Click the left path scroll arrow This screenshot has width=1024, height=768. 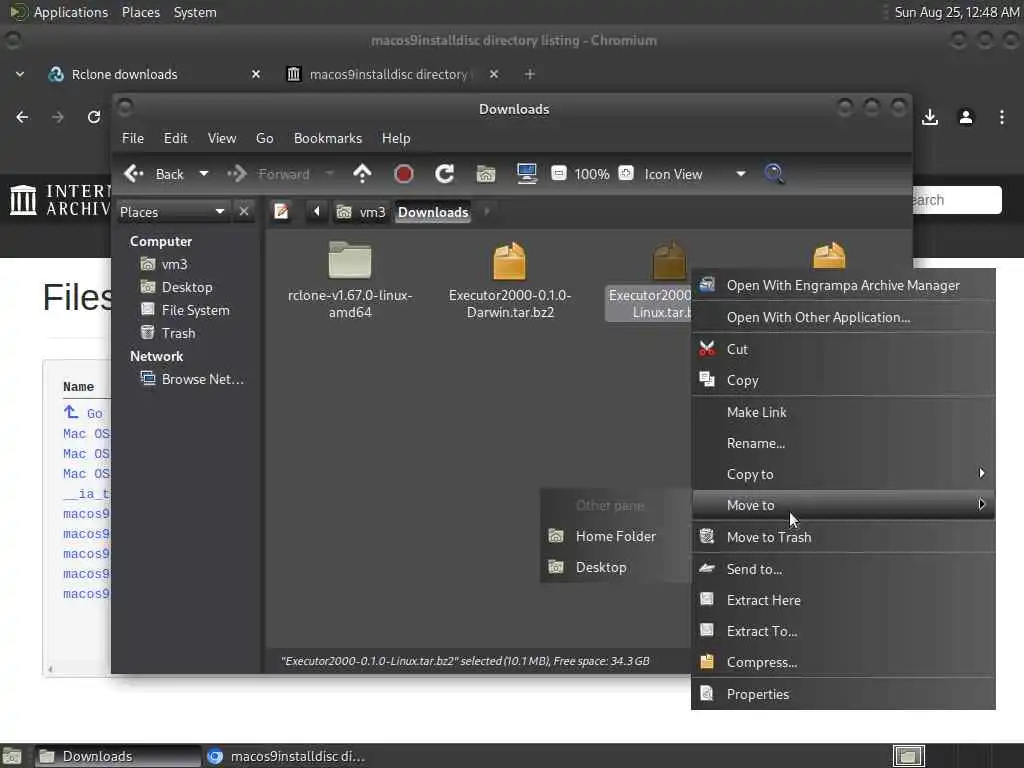pos(317,212)
